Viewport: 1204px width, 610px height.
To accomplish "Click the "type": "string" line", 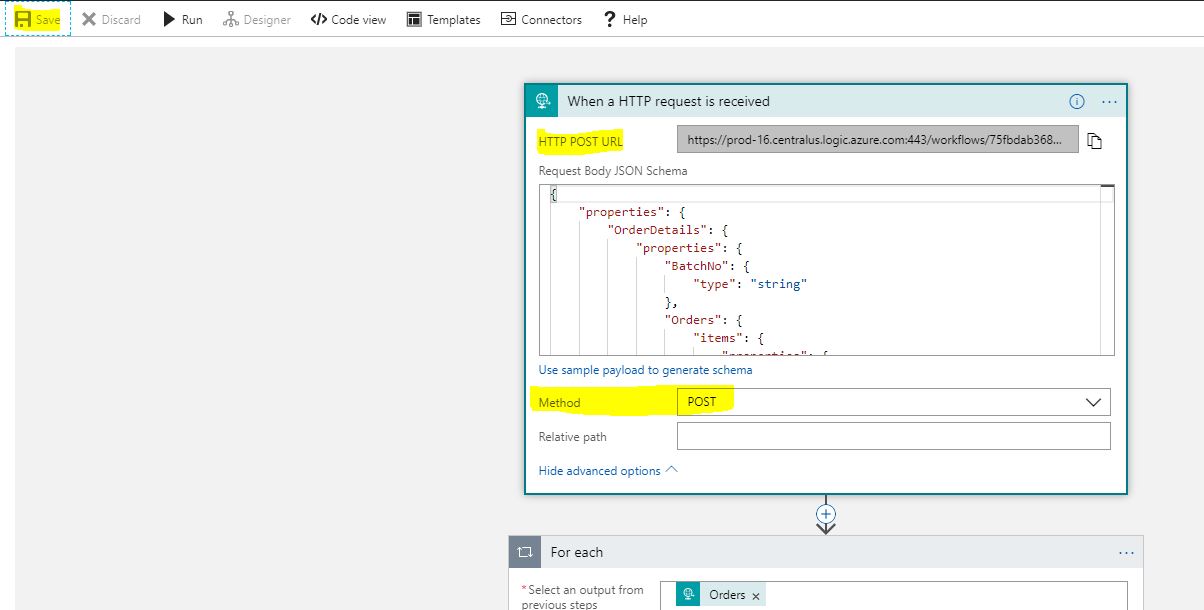I will [750, 284].
